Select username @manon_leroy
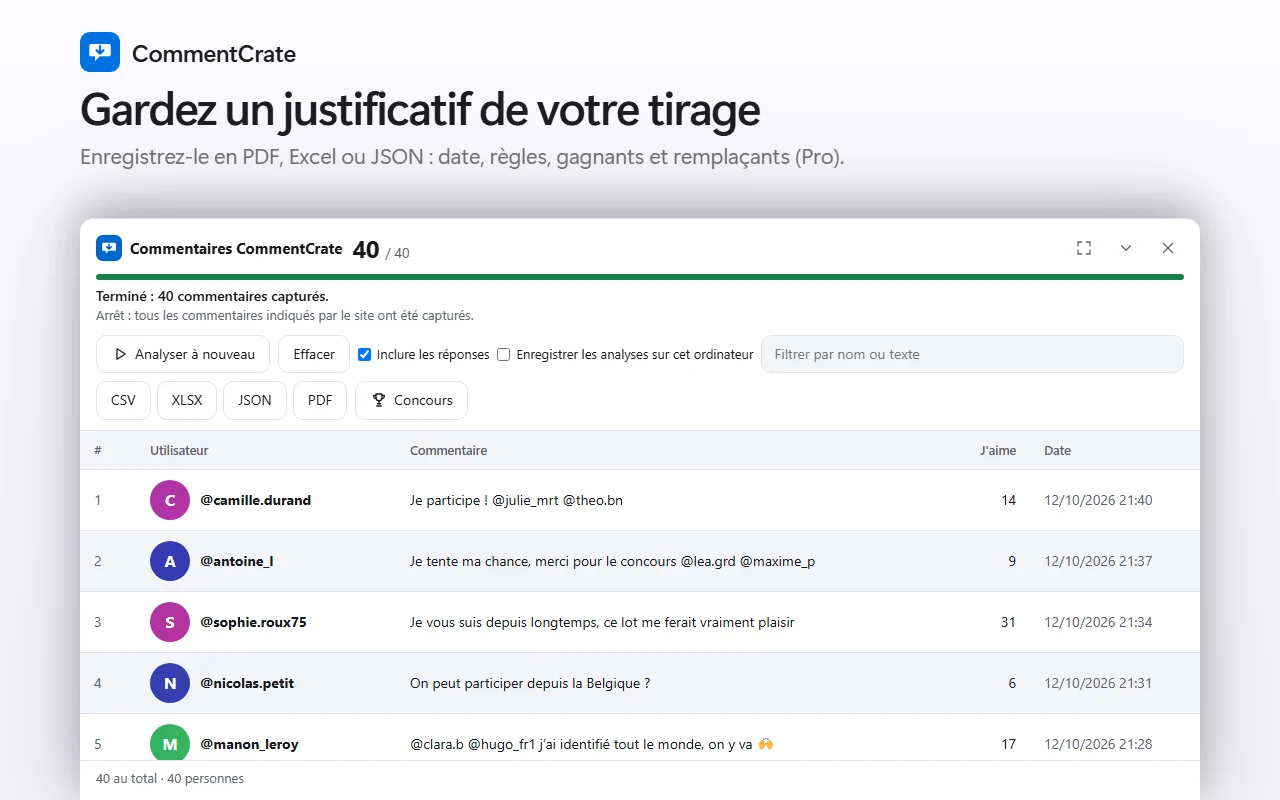1280x800 pixels. click(x=249, y=744)
